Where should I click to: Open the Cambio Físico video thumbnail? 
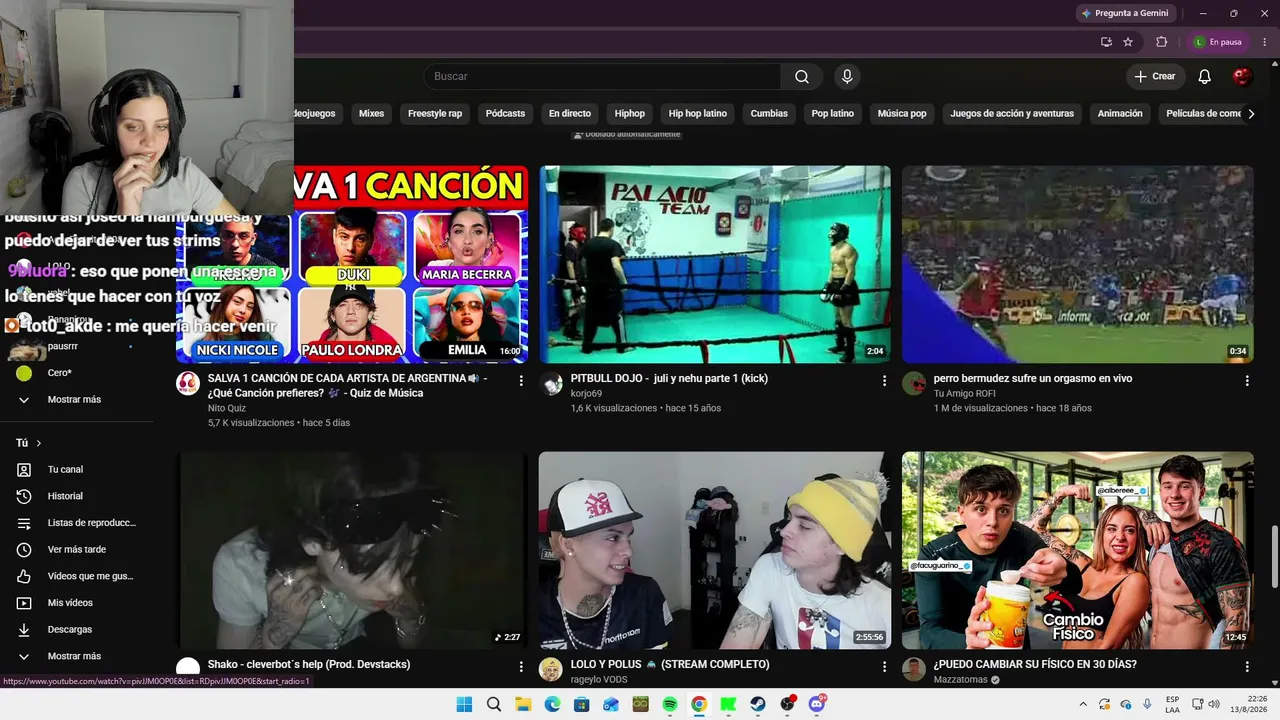click(x=1078, y=551)
